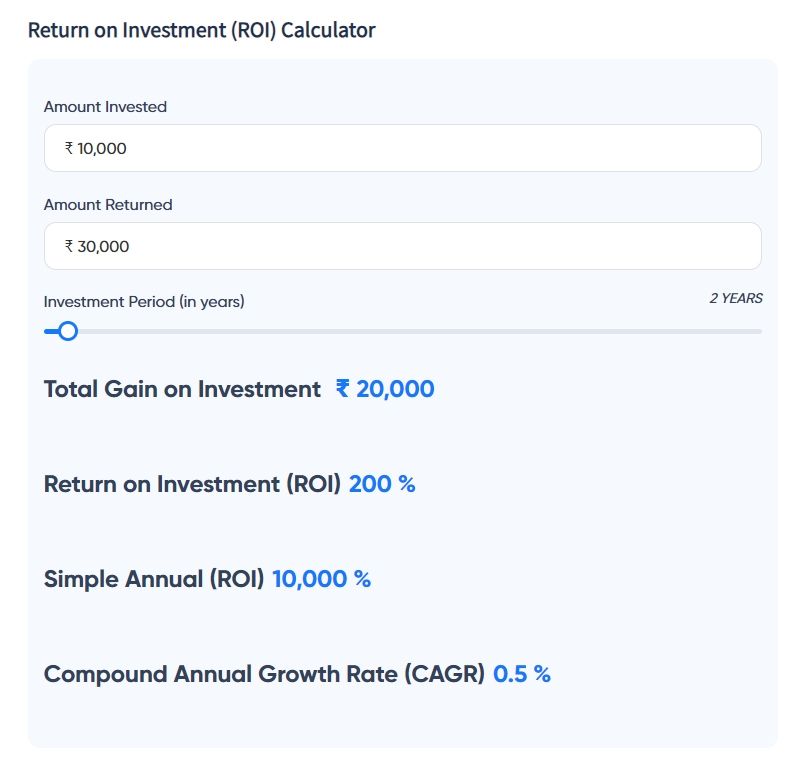The width and height of the screenshot is (800, 764).
Task: Focus the Amount Returned input field
Action: tap(402, 246)
